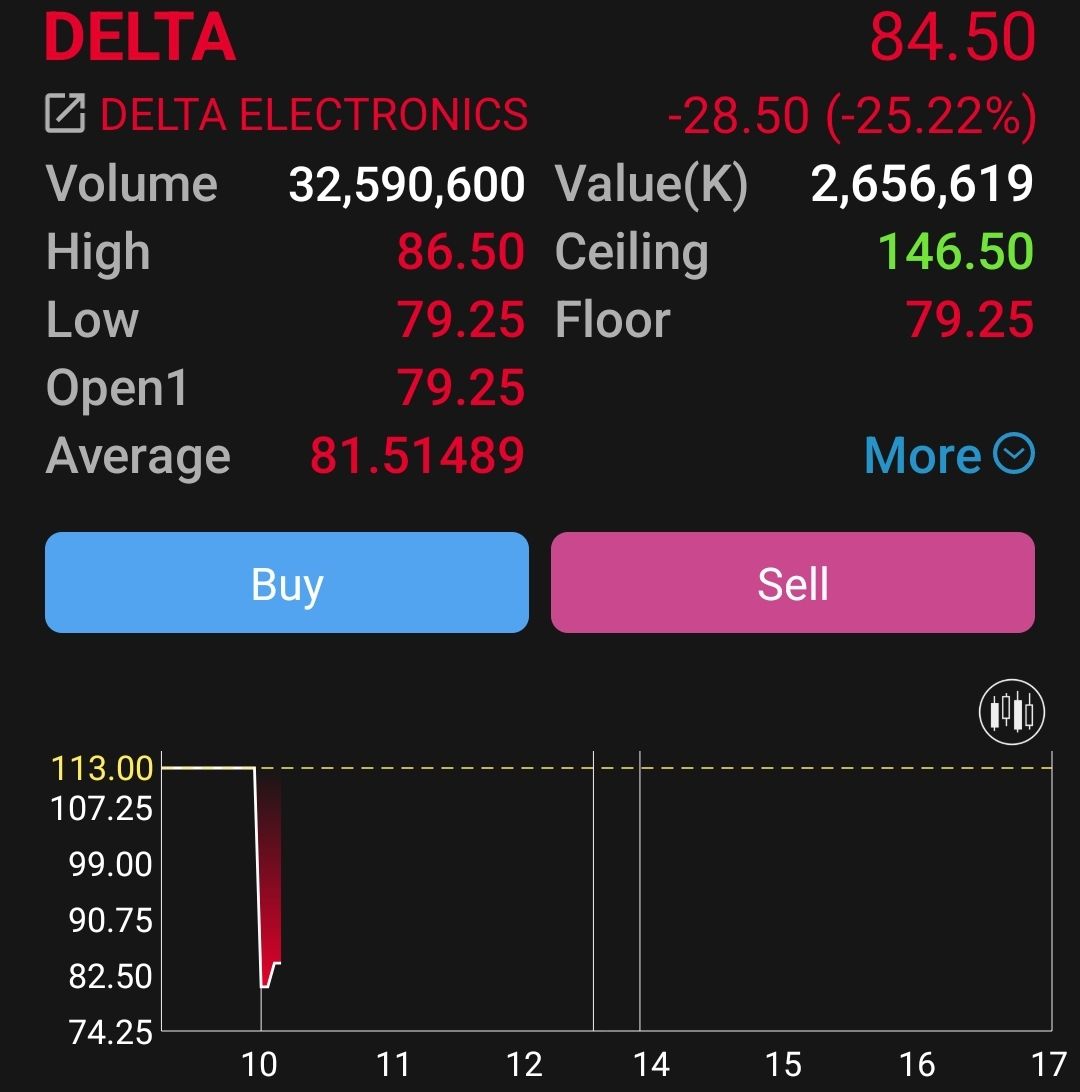Select the Floor price 79.25
The height and width of the screenshot is (1092, 1080).
click(x=969, y=319)
